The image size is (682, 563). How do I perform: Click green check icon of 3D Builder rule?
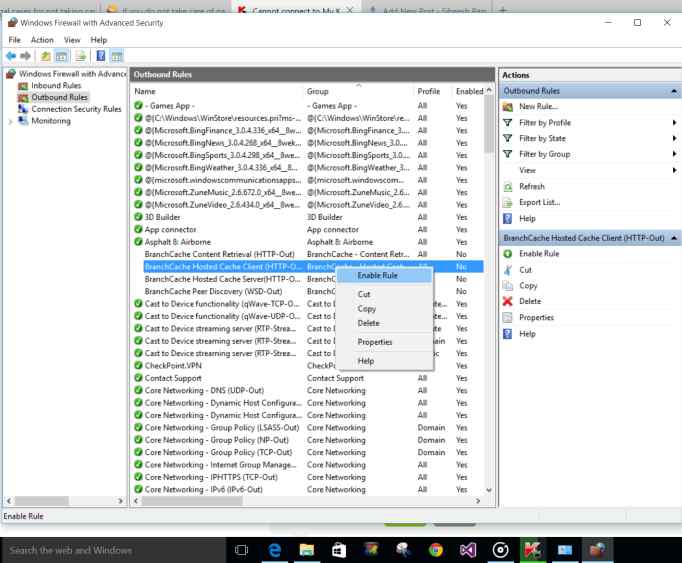click(x=138, y=217)
